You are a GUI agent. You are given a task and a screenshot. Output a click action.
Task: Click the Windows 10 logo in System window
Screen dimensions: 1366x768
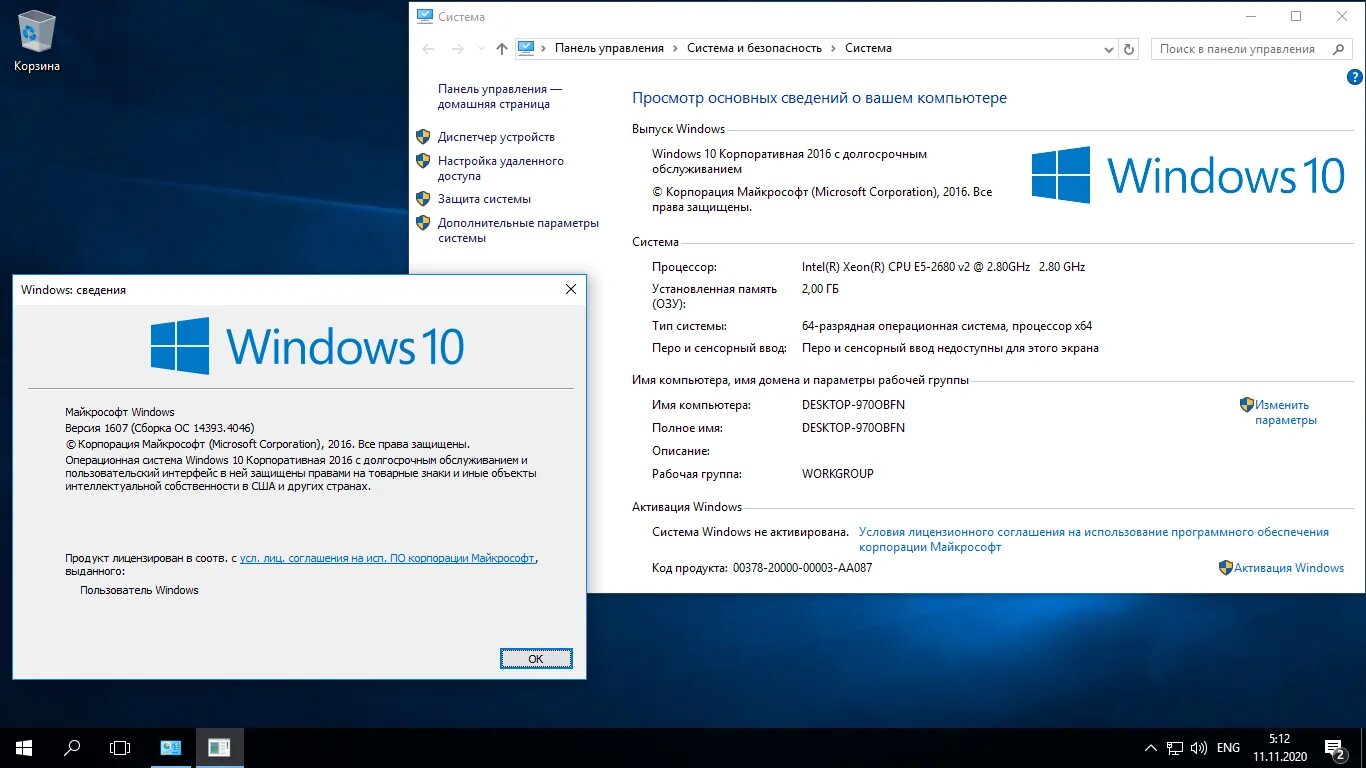[1188, 175]
